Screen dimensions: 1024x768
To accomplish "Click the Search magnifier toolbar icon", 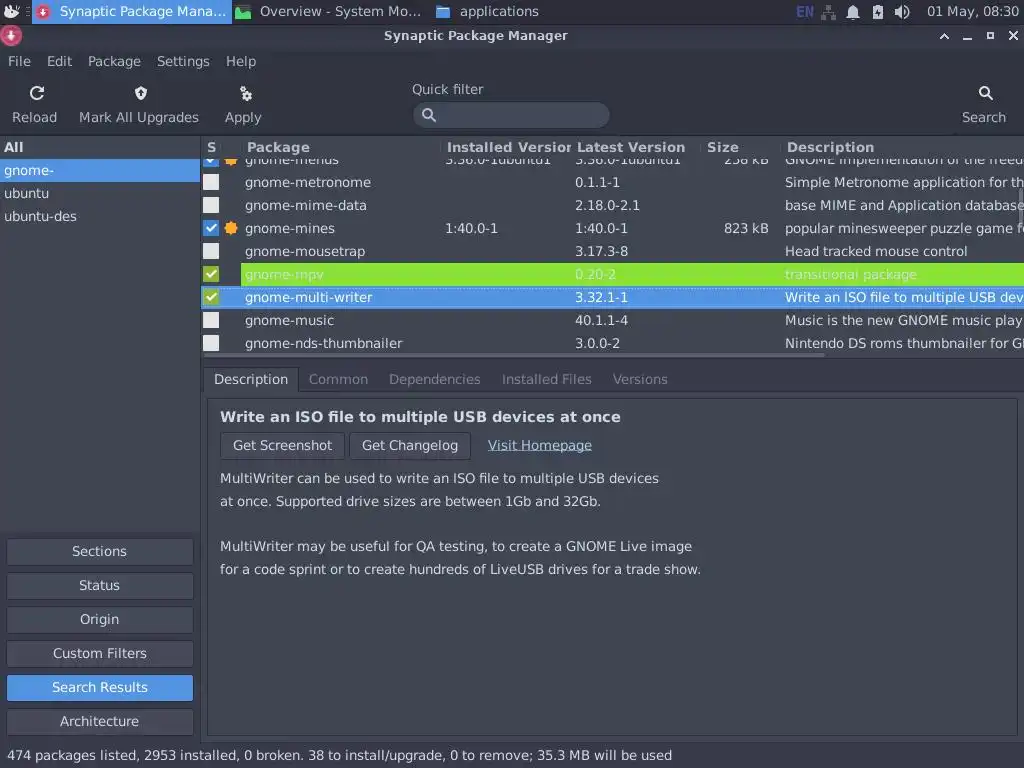I will [985, 93].
